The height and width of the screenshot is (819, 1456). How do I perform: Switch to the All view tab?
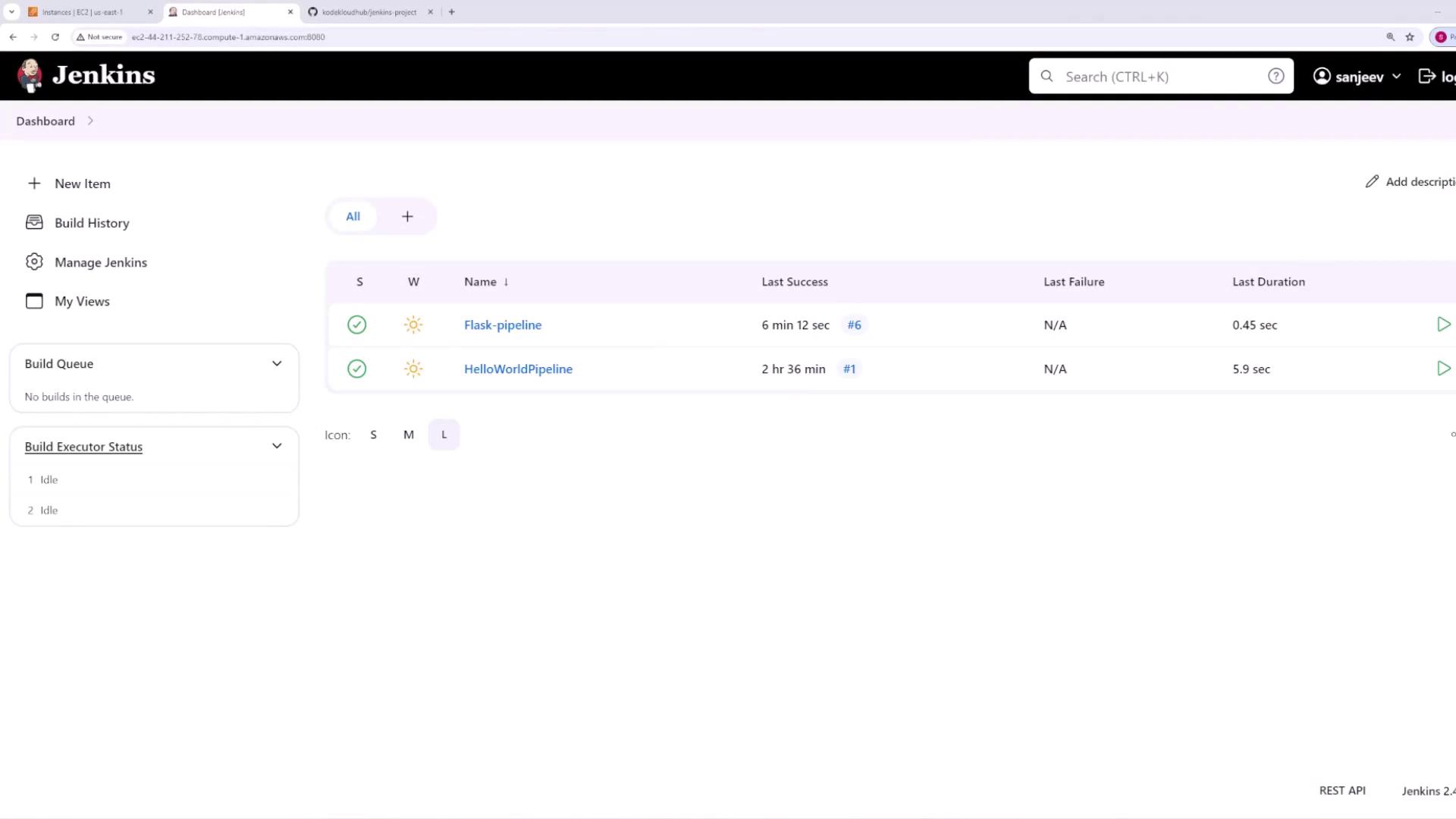pos(353,217)
